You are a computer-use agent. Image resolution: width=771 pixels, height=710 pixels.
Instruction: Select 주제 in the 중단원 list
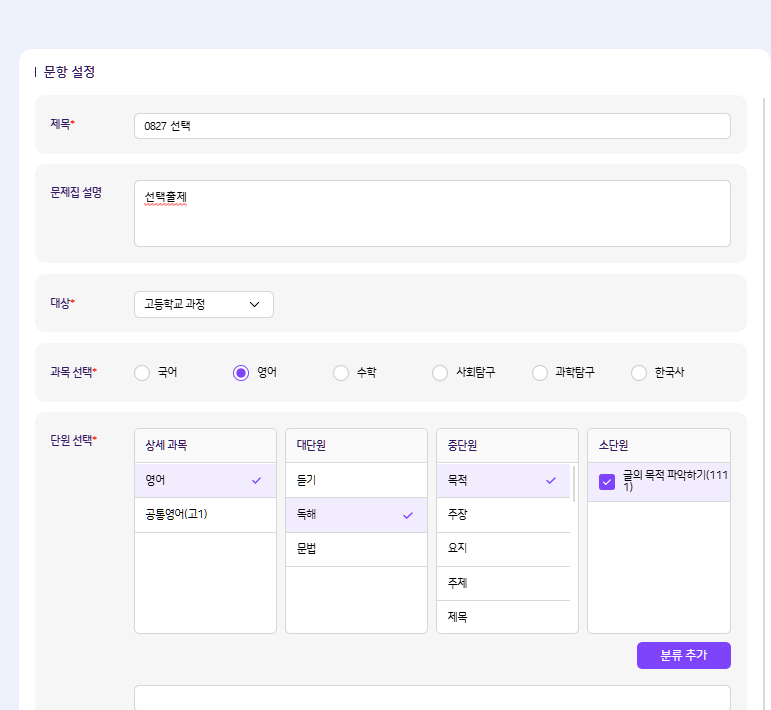(503, 583)
